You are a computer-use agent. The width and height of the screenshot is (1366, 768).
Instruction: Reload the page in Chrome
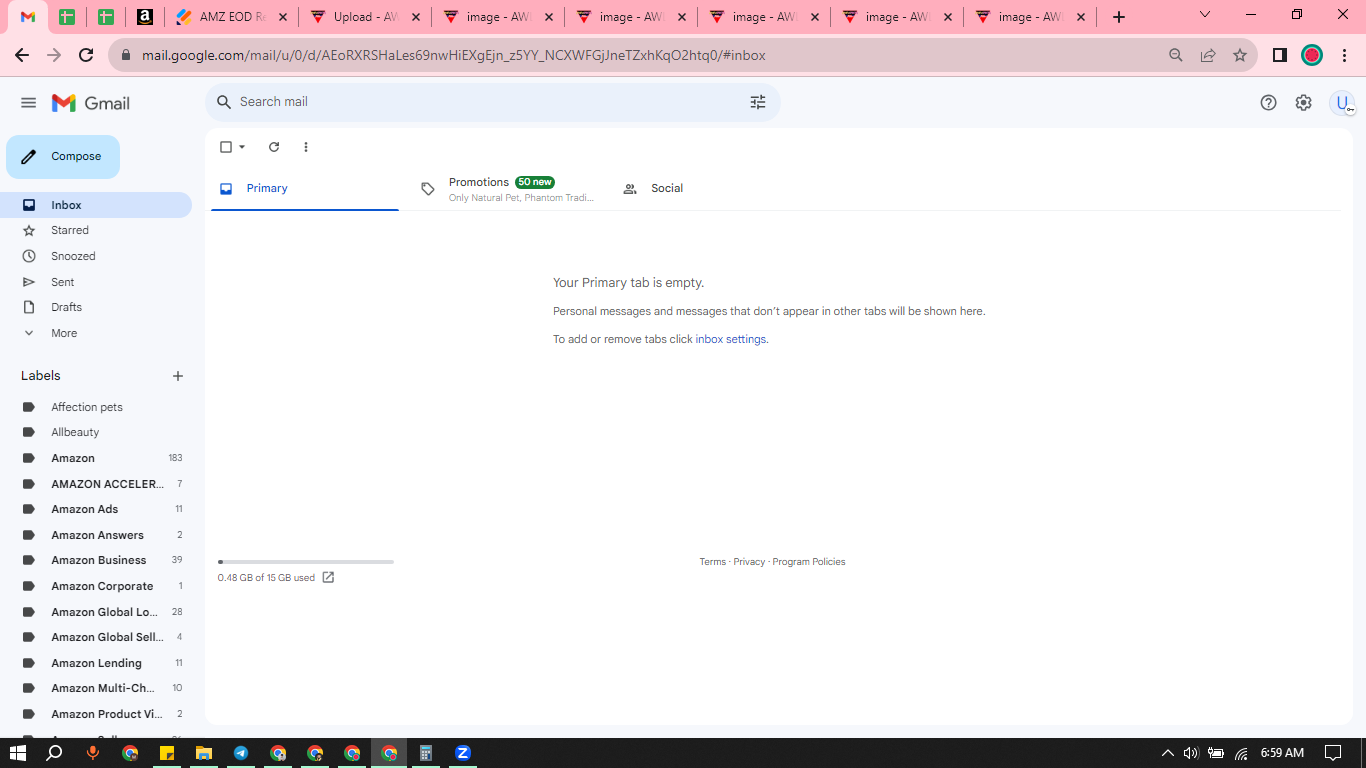coord(86,55)
